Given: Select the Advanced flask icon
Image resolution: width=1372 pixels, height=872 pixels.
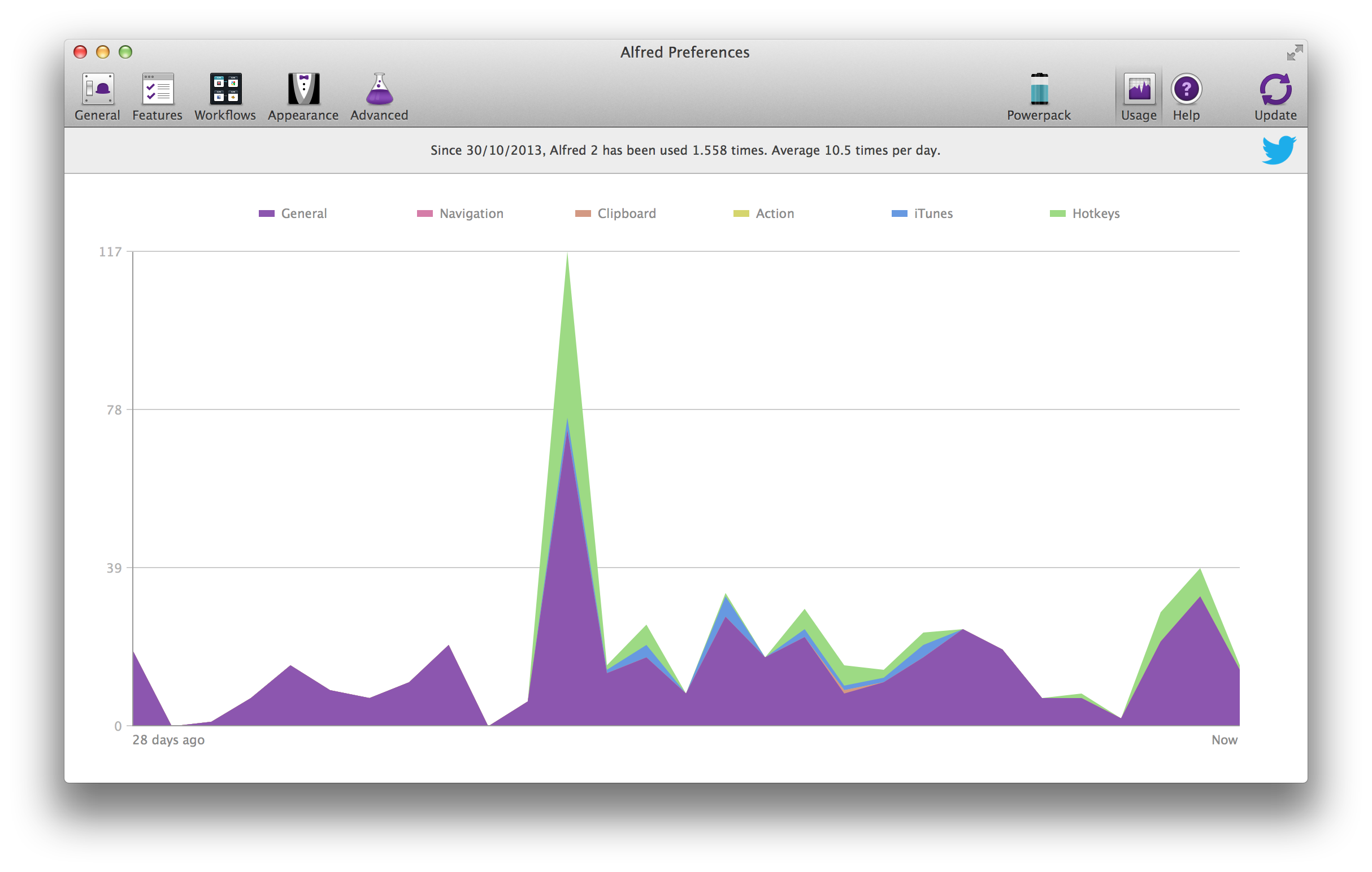Looking at the screenshot, I should (379, 89).
